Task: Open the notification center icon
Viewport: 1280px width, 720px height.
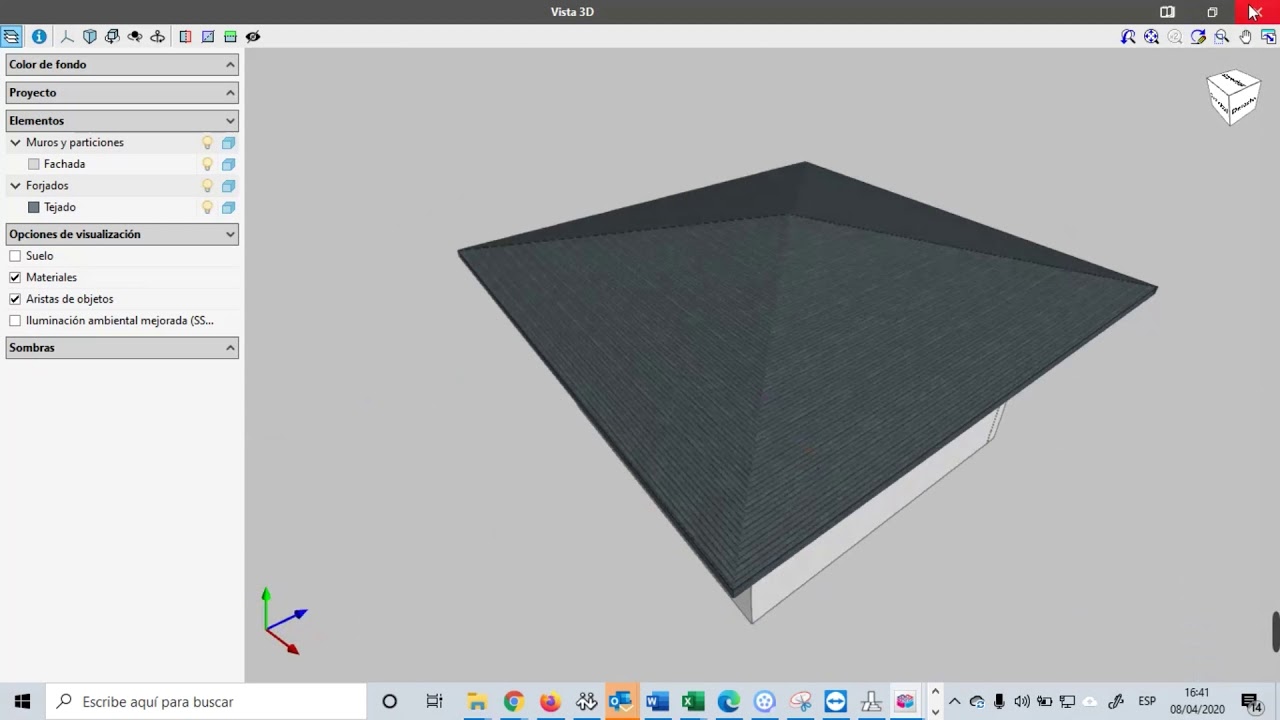Action: click(x=1251, y=702)
